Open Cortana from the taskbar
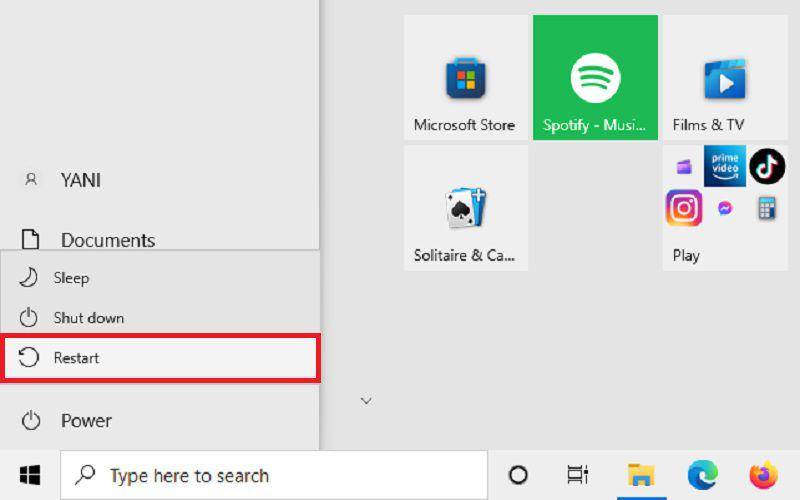Screen dimensions: 800x500 [x=518, y=475]
